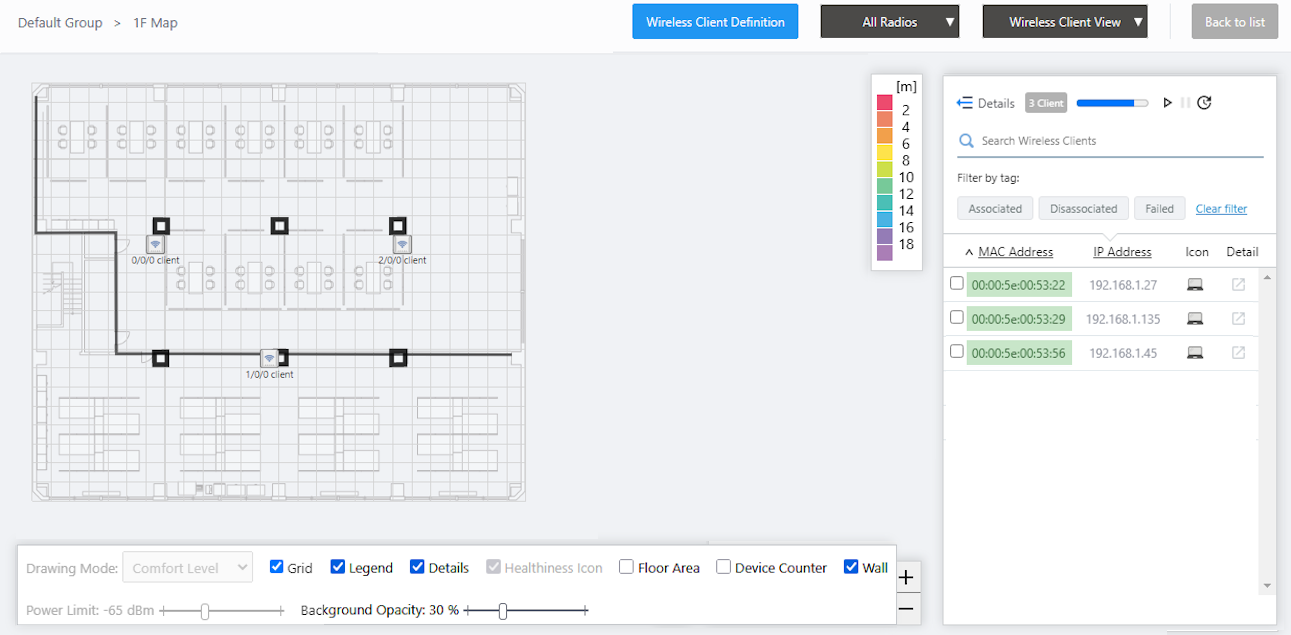The width and height of the screenshot is (1291, 635).
Task: Click laptop icon for 192.168.1.27
Action: (1195, 285)
